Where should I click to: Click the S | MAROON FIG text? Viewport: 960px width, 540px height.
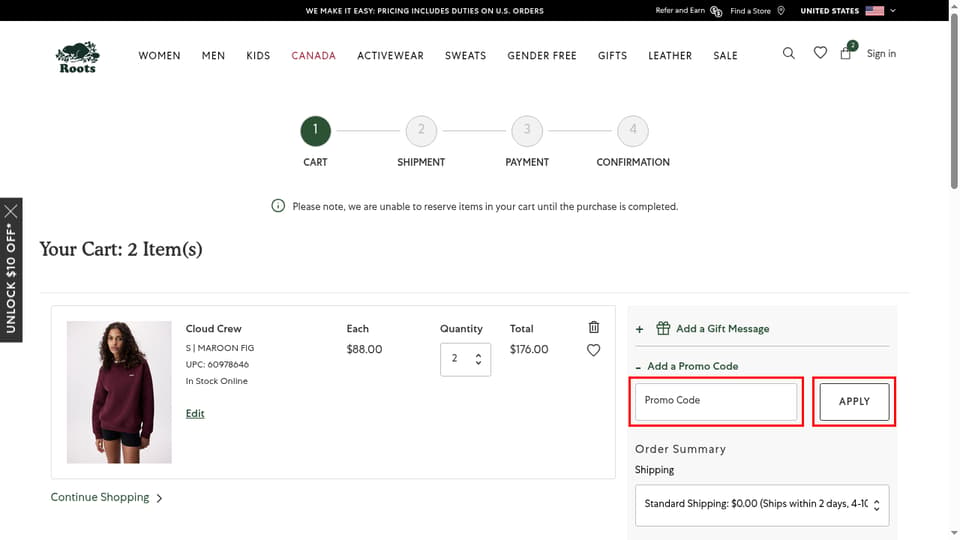click(220, 348)
